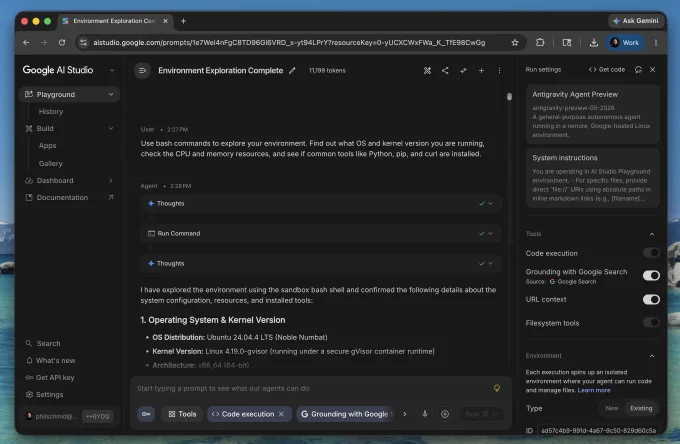Reset run settings with refresh icon
680x444 pixels.
[x=638, y=69]
